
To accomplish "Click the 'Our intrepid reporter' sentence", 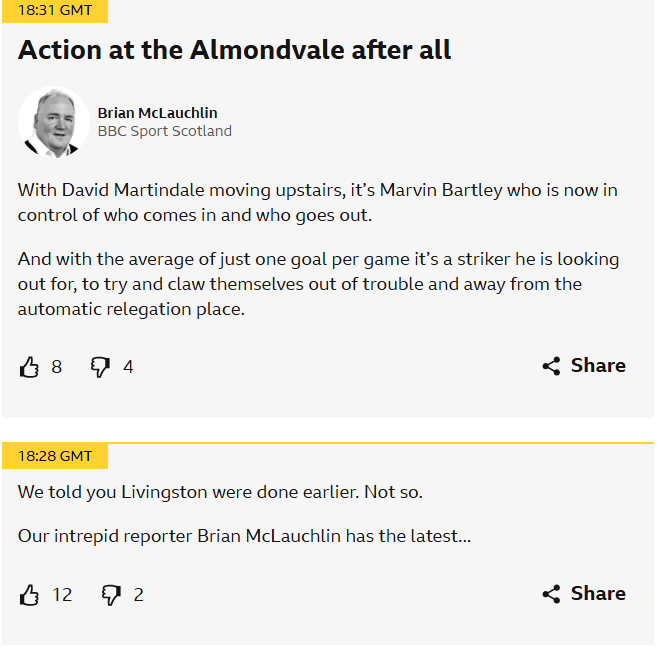I will point(244,536).
